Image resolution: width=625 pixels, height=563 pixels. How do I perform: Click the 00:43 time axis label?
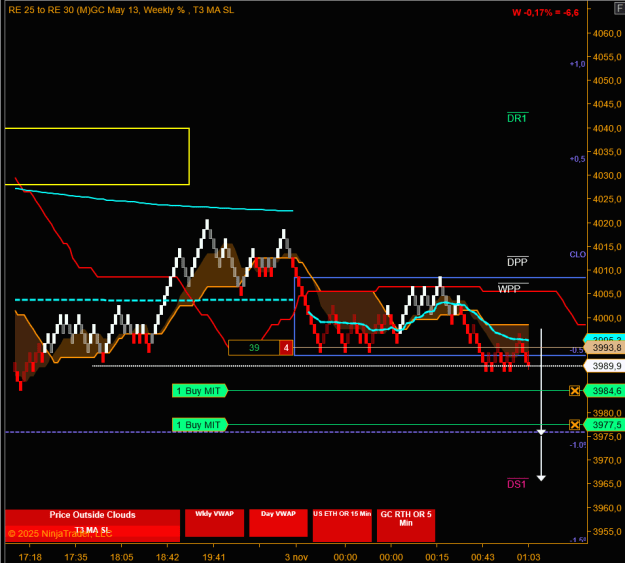482,557
